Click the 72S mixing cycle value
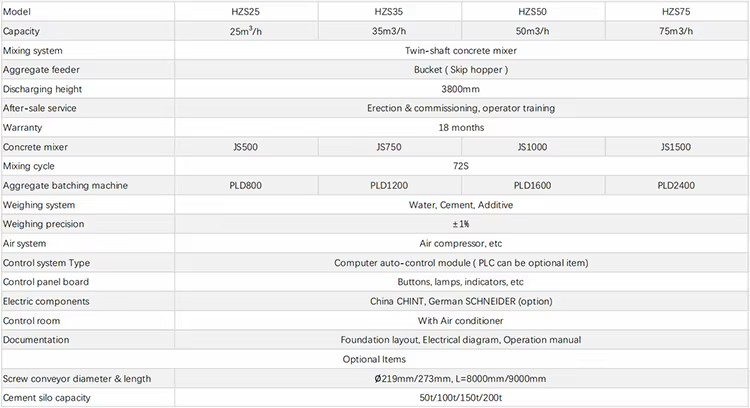Viewport: 750px width, 408px height. 461,166
